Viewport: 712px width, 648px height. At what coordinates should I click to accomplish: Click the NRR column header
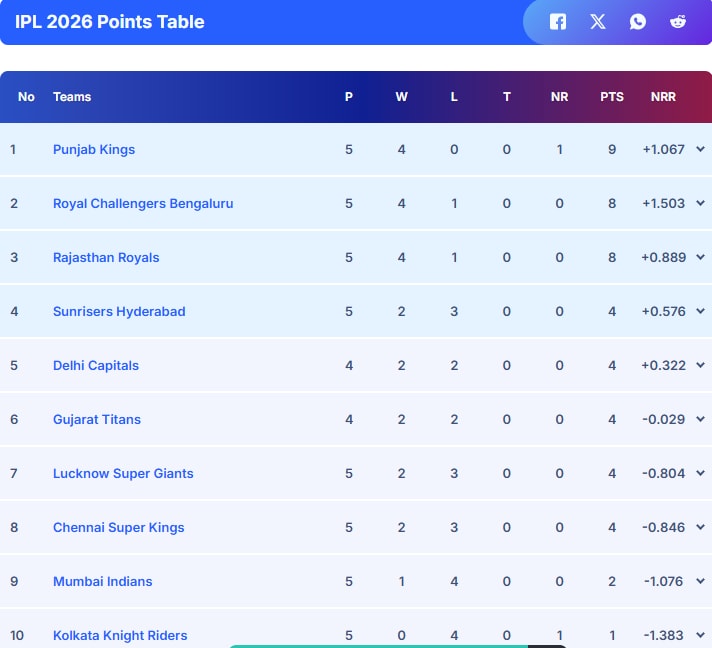663,97
